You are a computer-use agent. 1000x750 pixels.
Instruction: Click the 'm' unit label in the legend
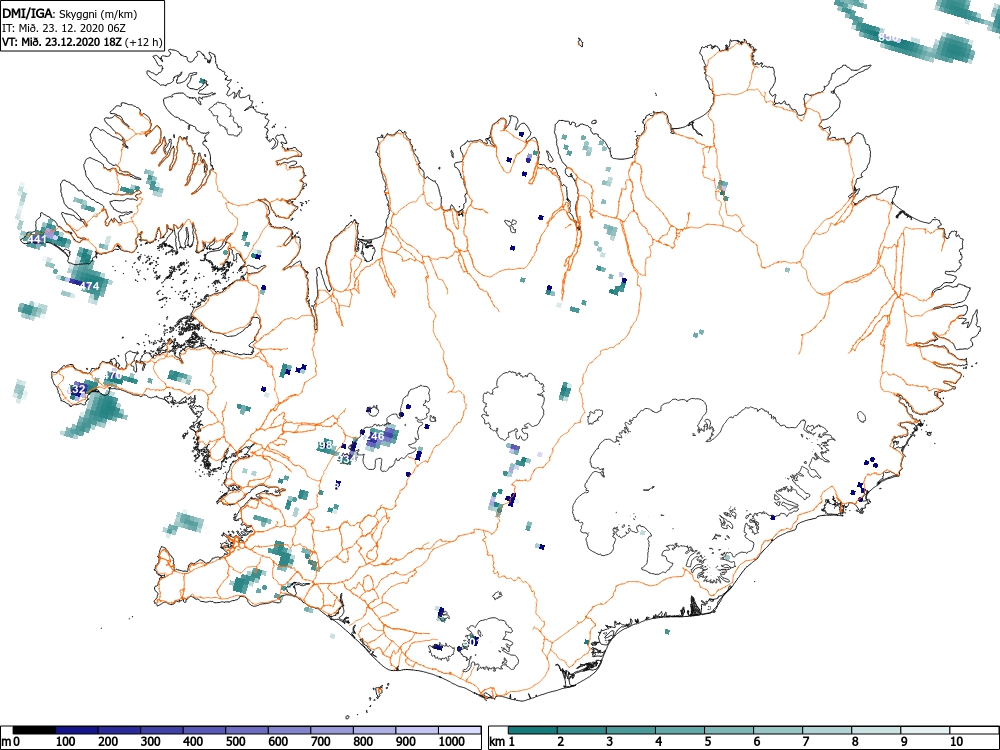(6, 742)
